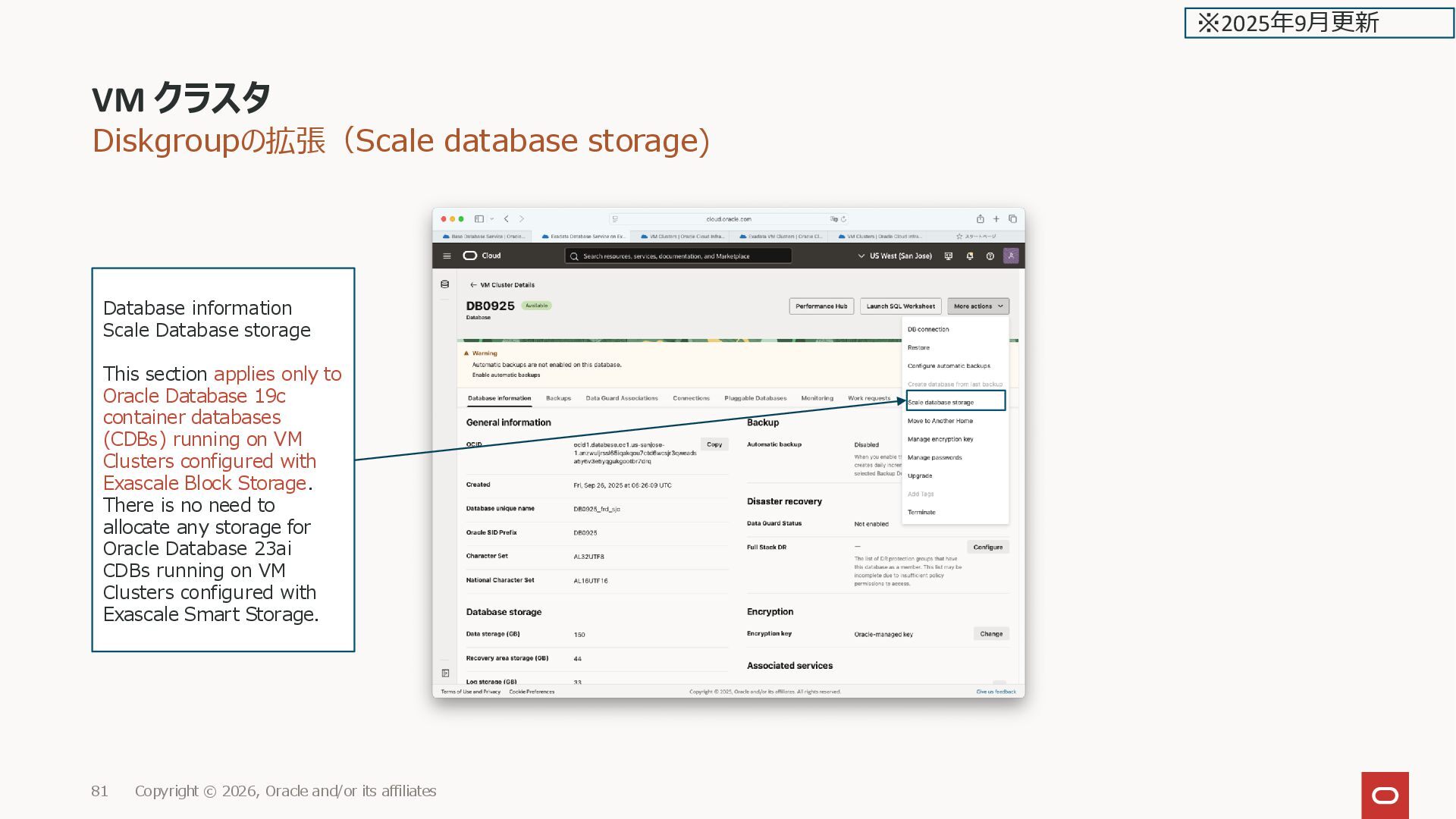Expand the More actions dropdown

point(977,306)
